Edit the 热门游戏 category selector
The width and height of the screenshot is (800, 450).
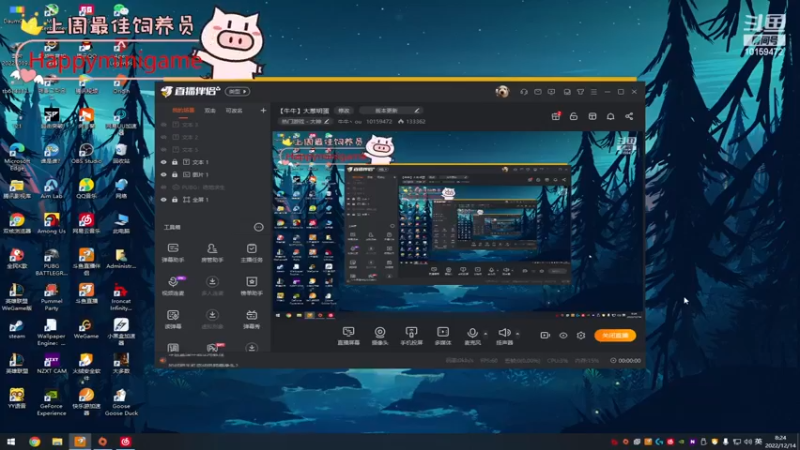pyautogui.click(x=306, y=121)
